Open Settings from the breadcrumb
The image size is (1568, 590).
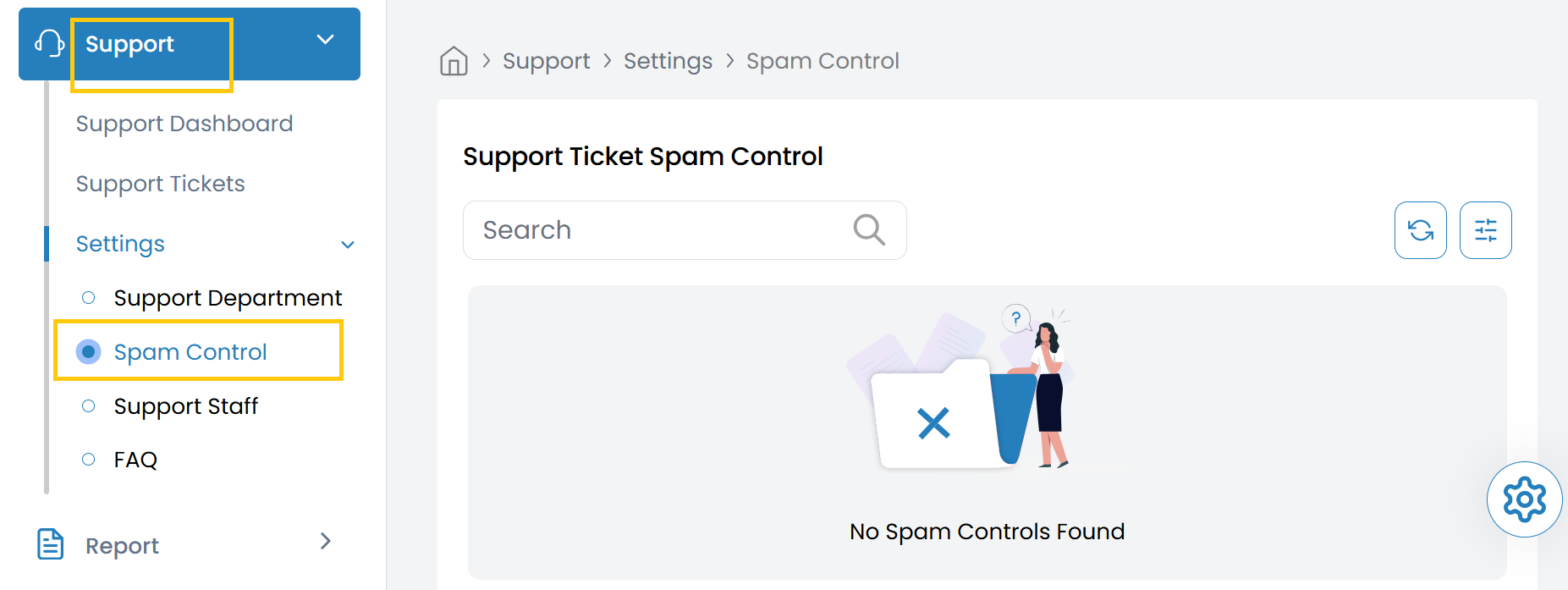coord(668,60)
